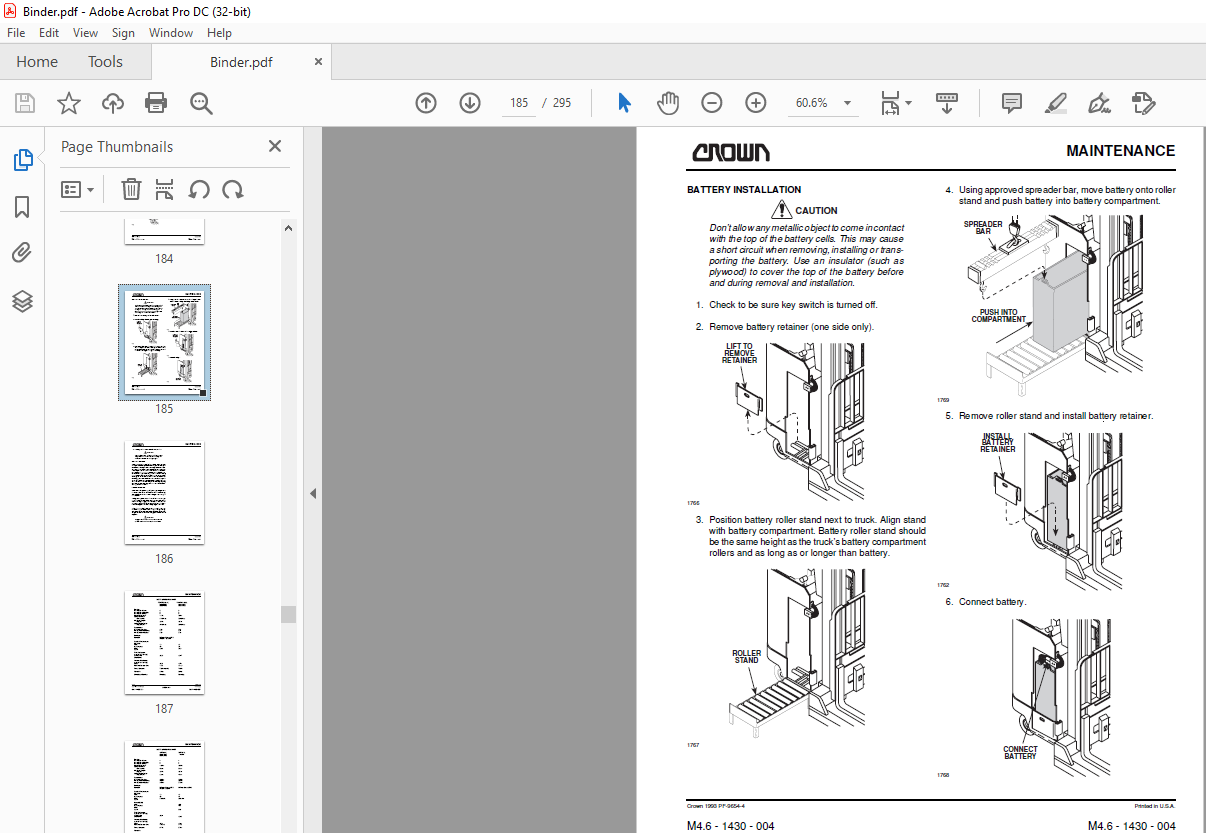The width and height of the screenshot is (1206, 833).
Task: Open the Window menu
Action: 171,33
